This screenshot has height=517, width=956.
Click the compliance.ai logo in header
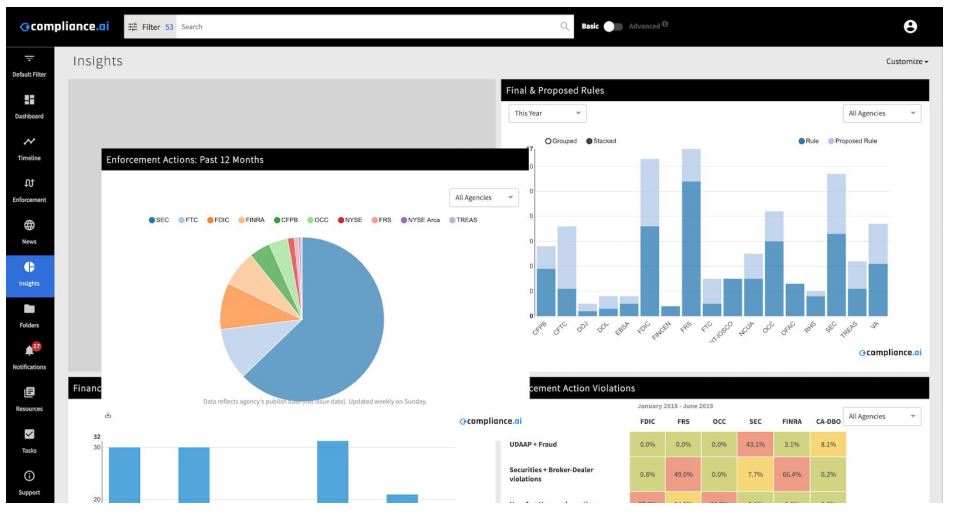pos(65,26)
